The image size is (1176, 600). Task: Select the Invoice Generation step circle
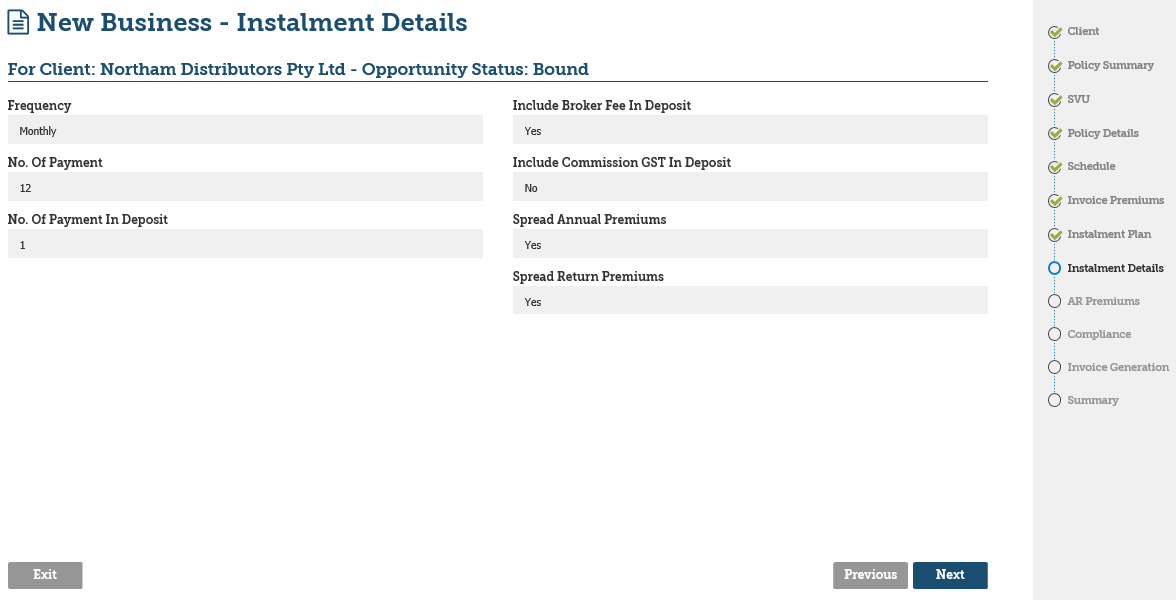pyautogui.click(x=1054, y=367)
